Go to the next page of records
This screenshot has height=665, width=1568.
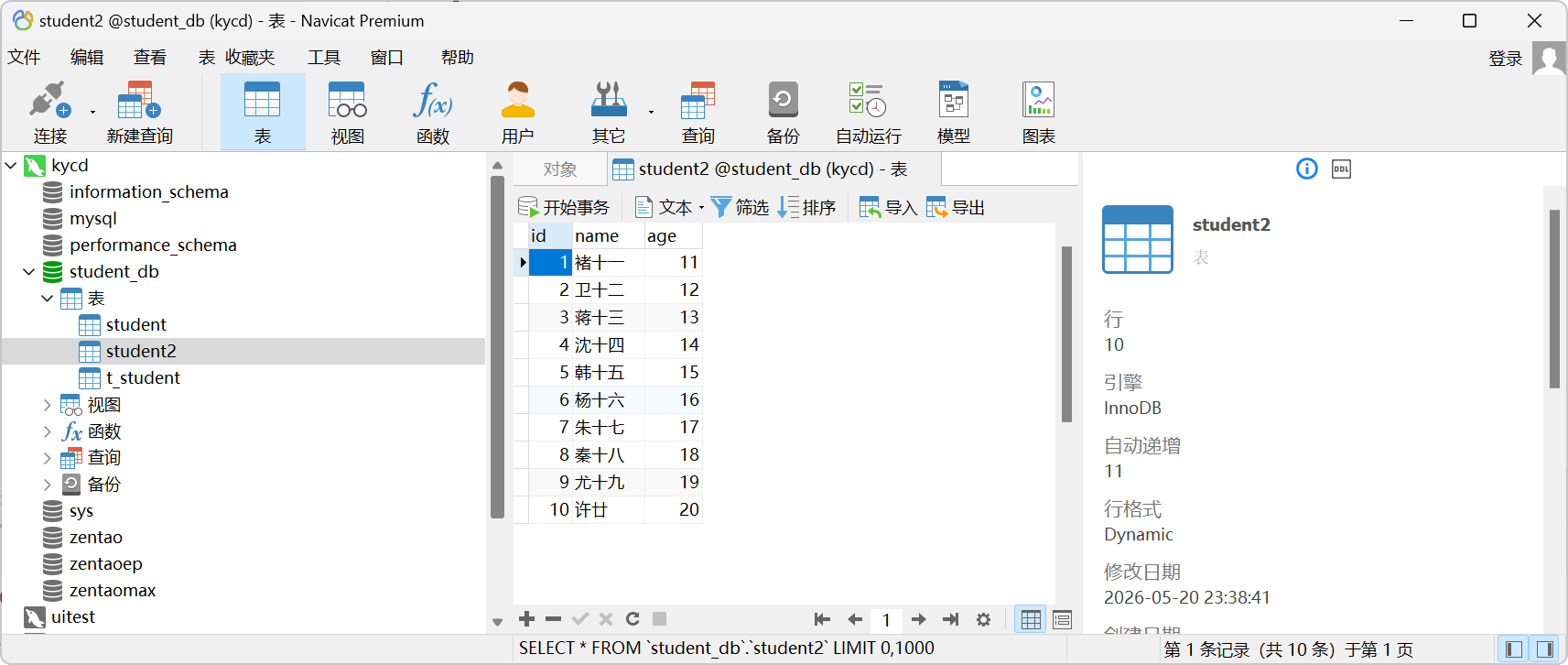click(919, 620)
